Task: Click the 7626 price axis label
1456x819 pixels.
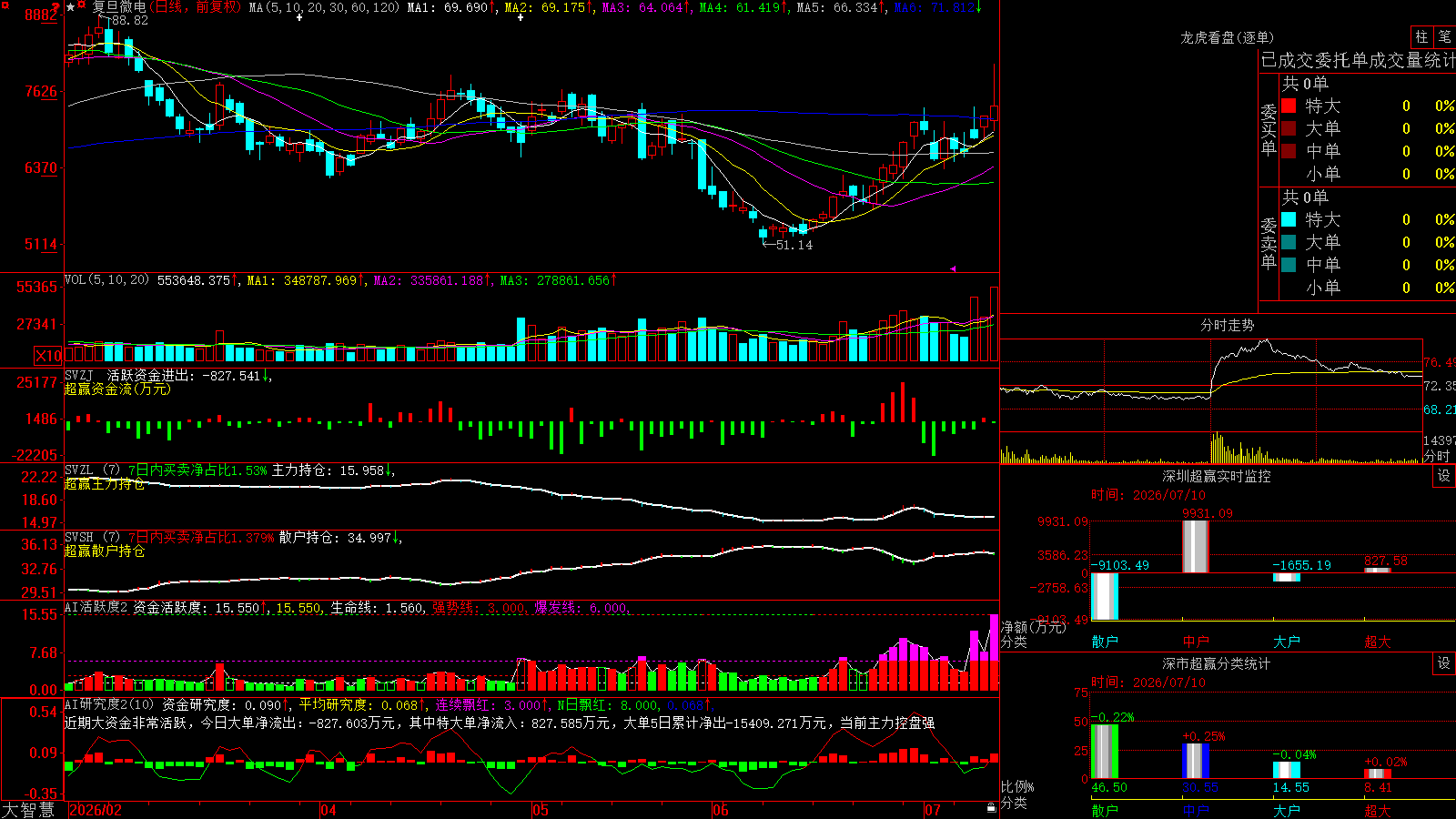Action: point(41,91)
